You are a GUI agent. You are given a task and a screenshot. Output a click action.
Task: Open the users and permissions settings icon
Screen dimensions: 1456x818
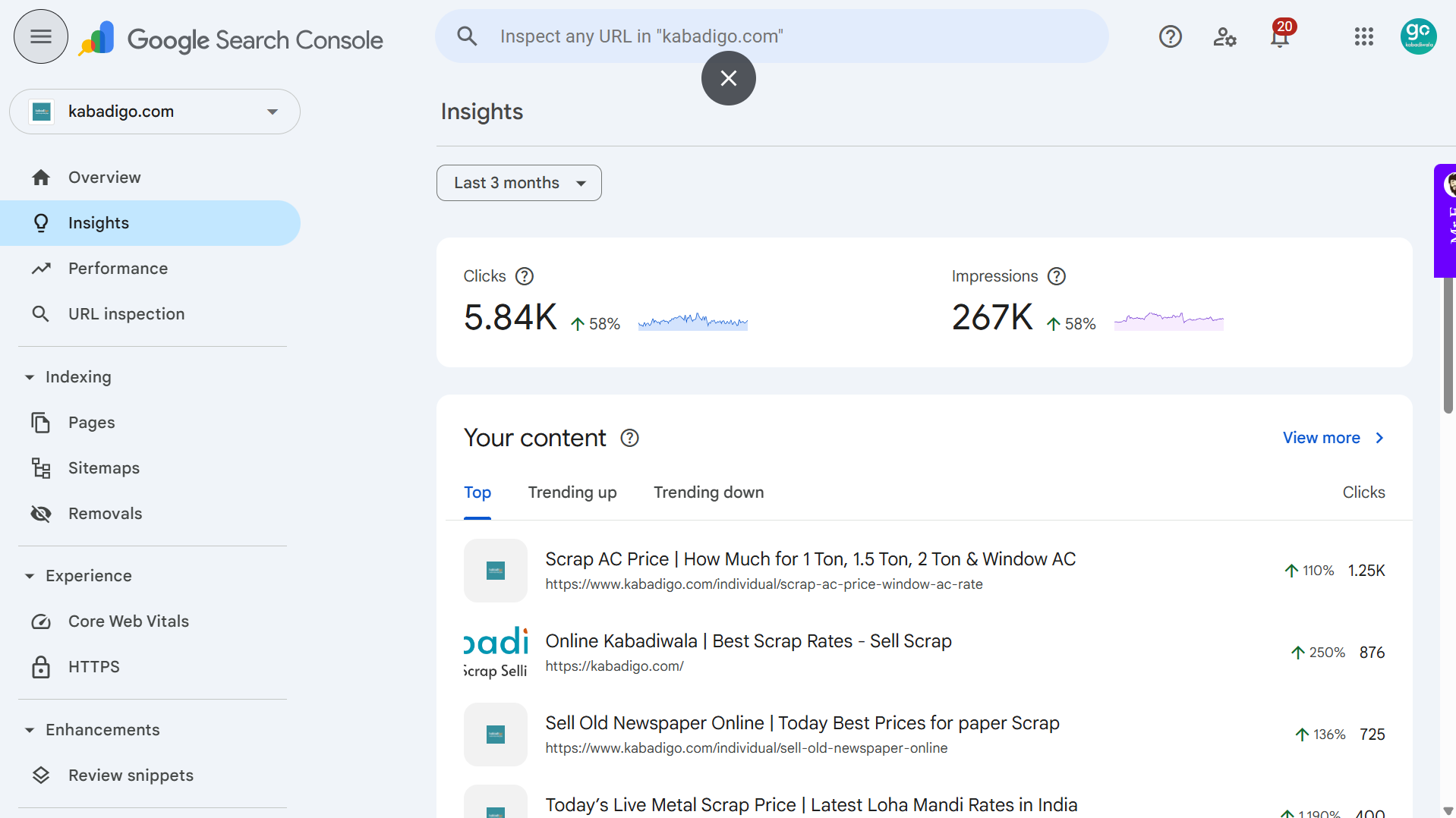pos(1224,36)
